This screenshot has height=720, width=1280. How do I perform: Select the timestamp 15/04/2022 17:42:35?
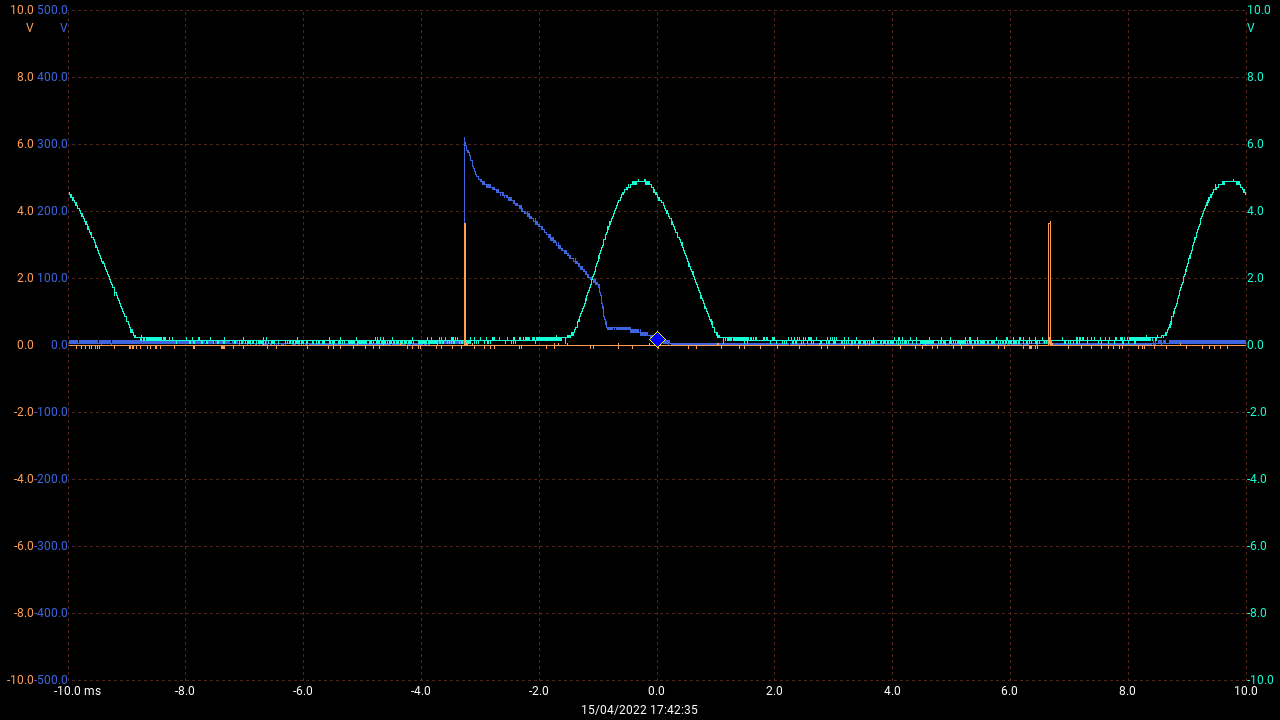click(x=640, y=710)
